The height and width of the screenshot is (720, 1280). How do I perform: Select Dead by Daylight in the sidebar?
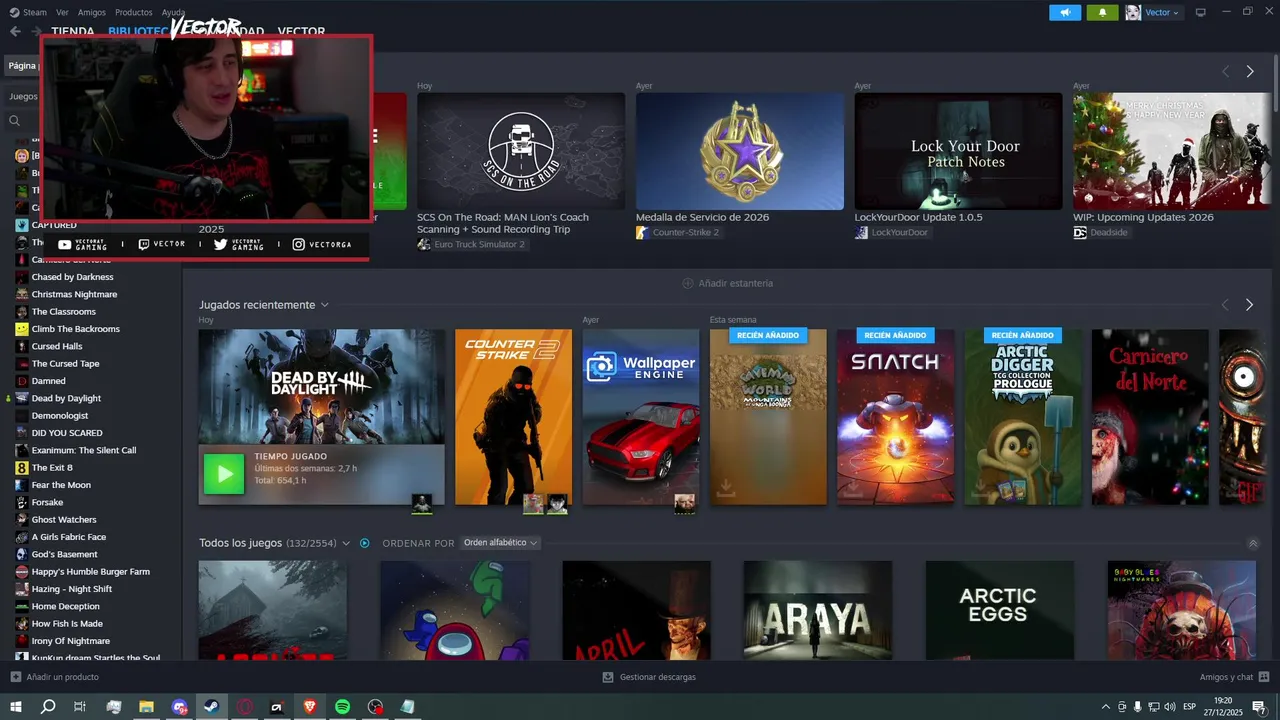pos(66,398)
